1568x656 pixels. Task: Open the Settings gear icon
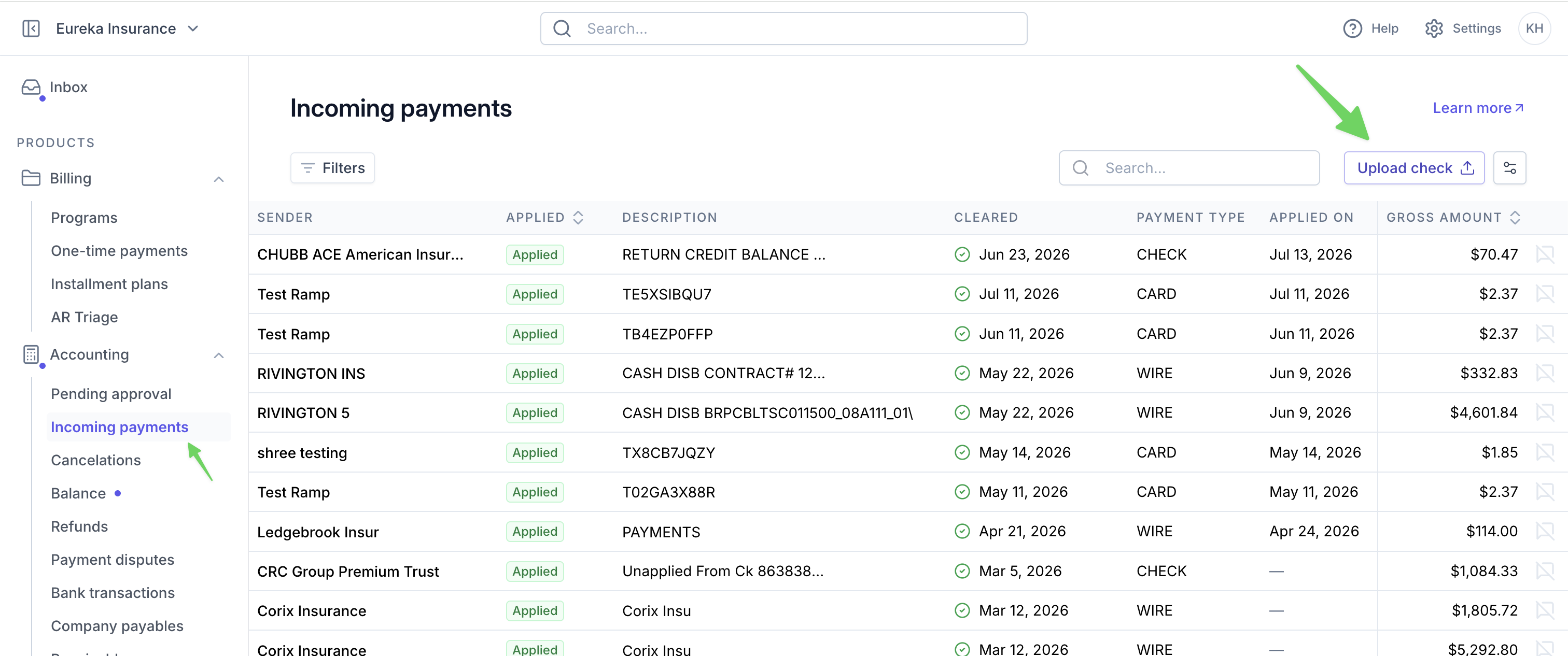pos(1434,28)
